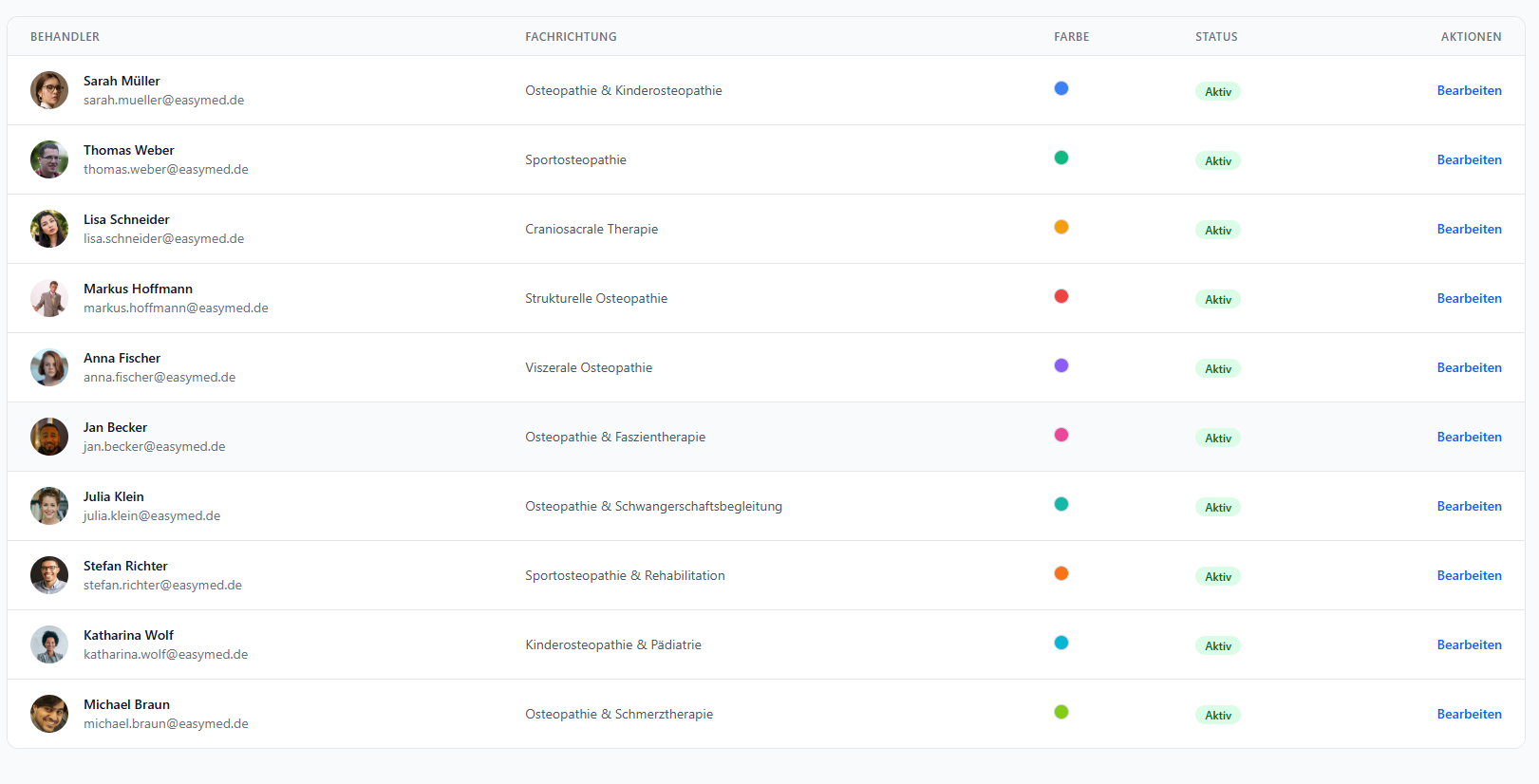Click Aktiv badge for Stefan Richter
The height and width of the screenshot is (784, 1539).
[x=1218, y=576]
